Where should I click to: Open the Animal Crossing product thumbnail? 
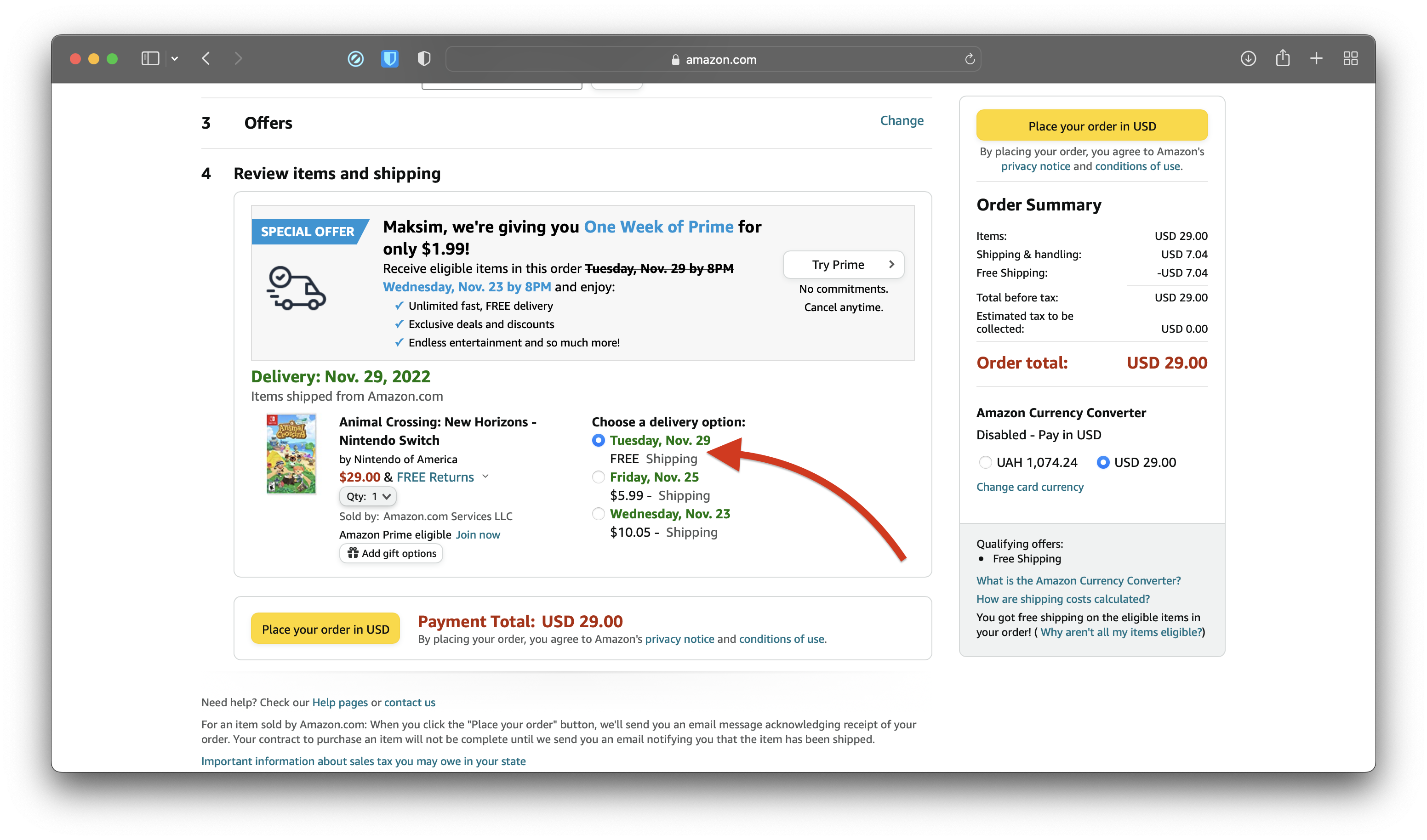[291, 454]
